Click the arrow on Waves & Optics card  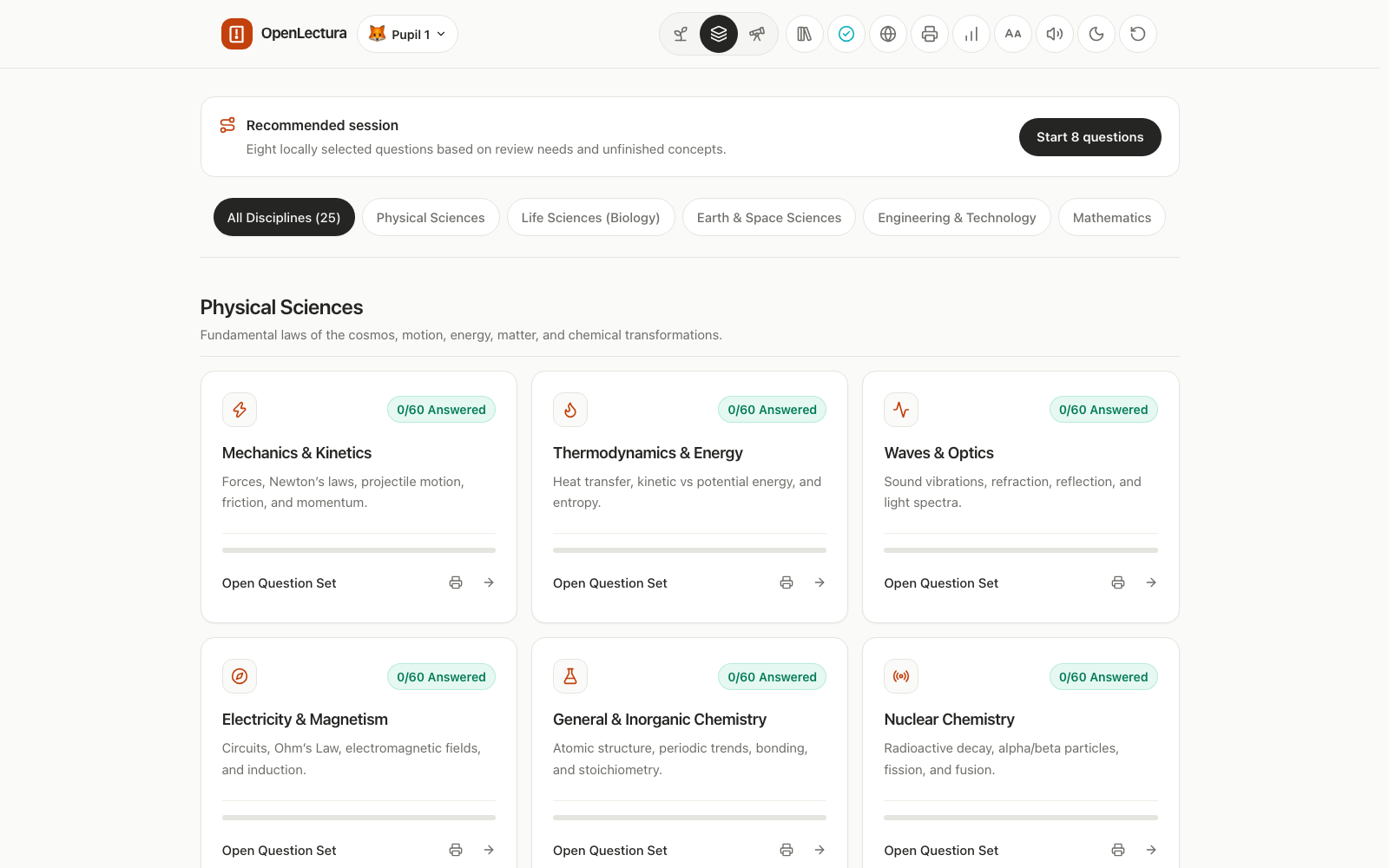(1151, 583)
